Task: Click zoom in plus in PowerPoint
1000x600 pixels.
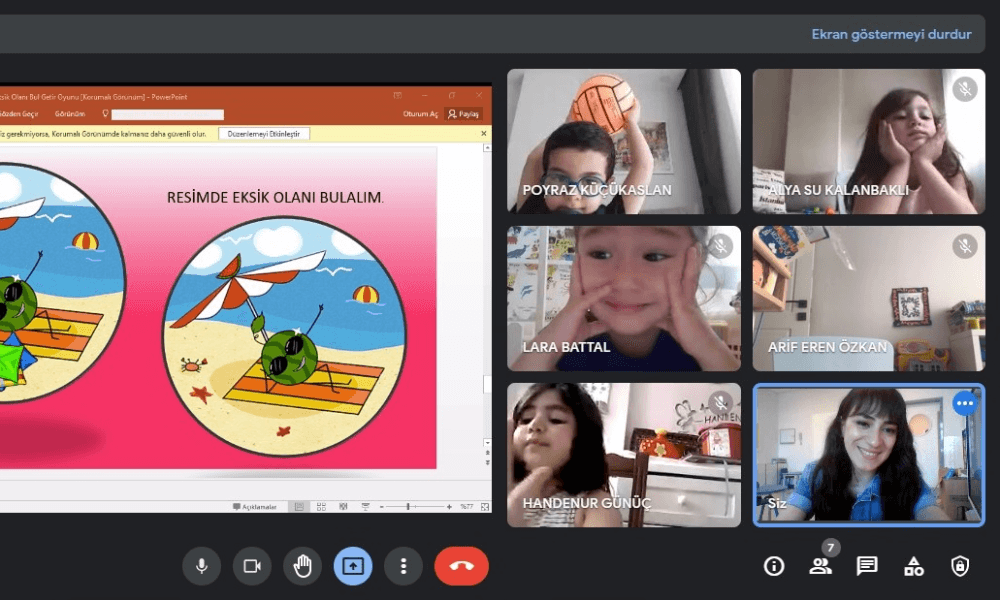Action: 449,507
